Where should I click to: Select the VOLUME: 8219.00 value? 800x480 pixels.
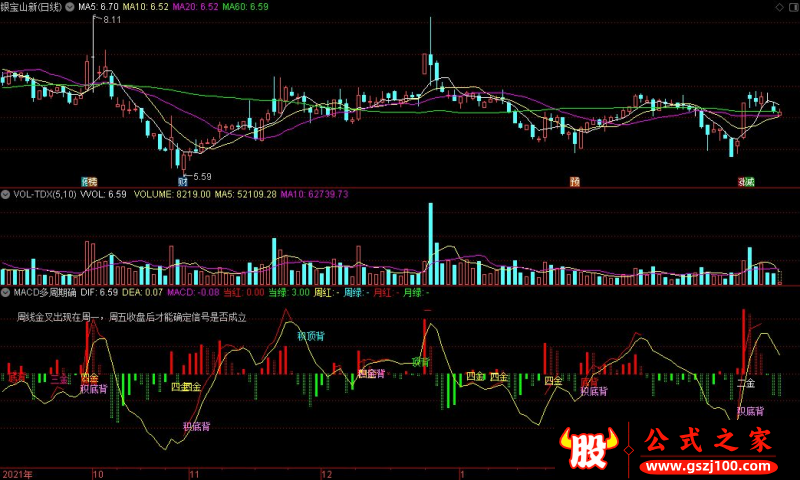(172, 194)
